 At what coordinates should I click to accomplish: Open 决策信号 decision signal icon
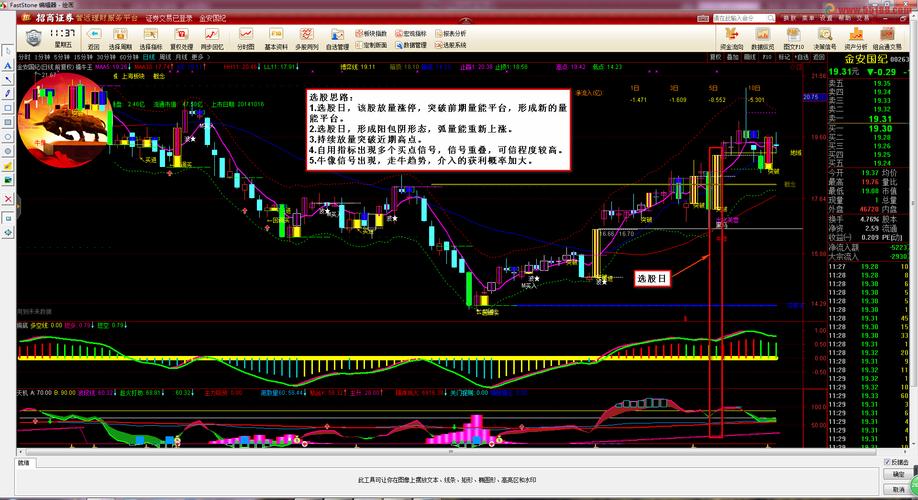pyautogui.click(x=825, y=35)
